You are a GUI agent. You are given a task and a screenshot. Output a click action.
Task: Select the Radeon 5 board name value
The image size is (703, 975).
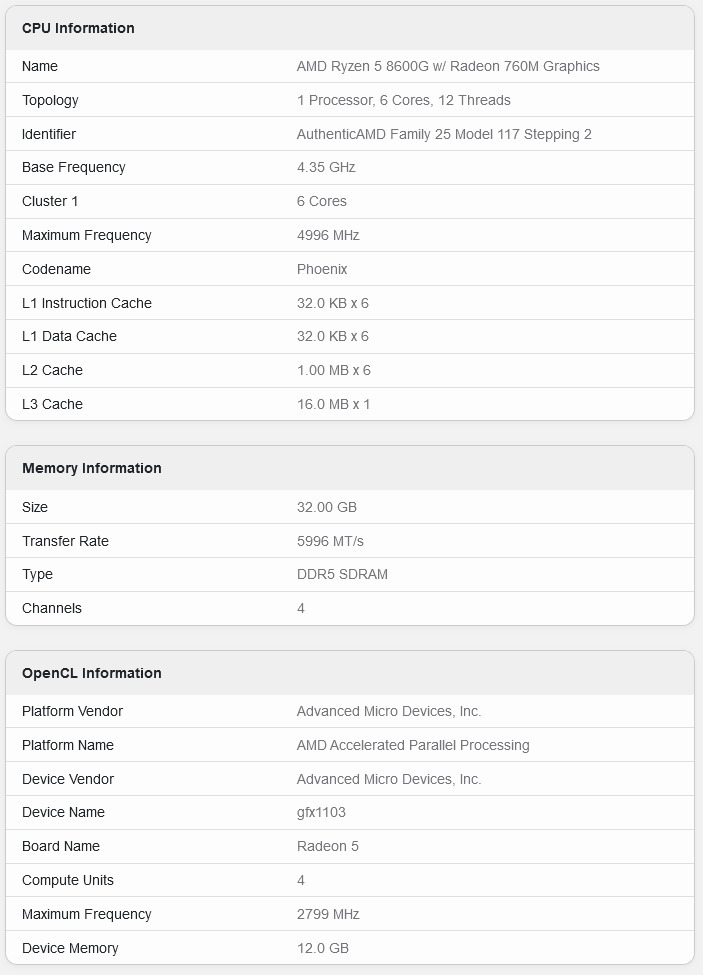pos(328,846)
